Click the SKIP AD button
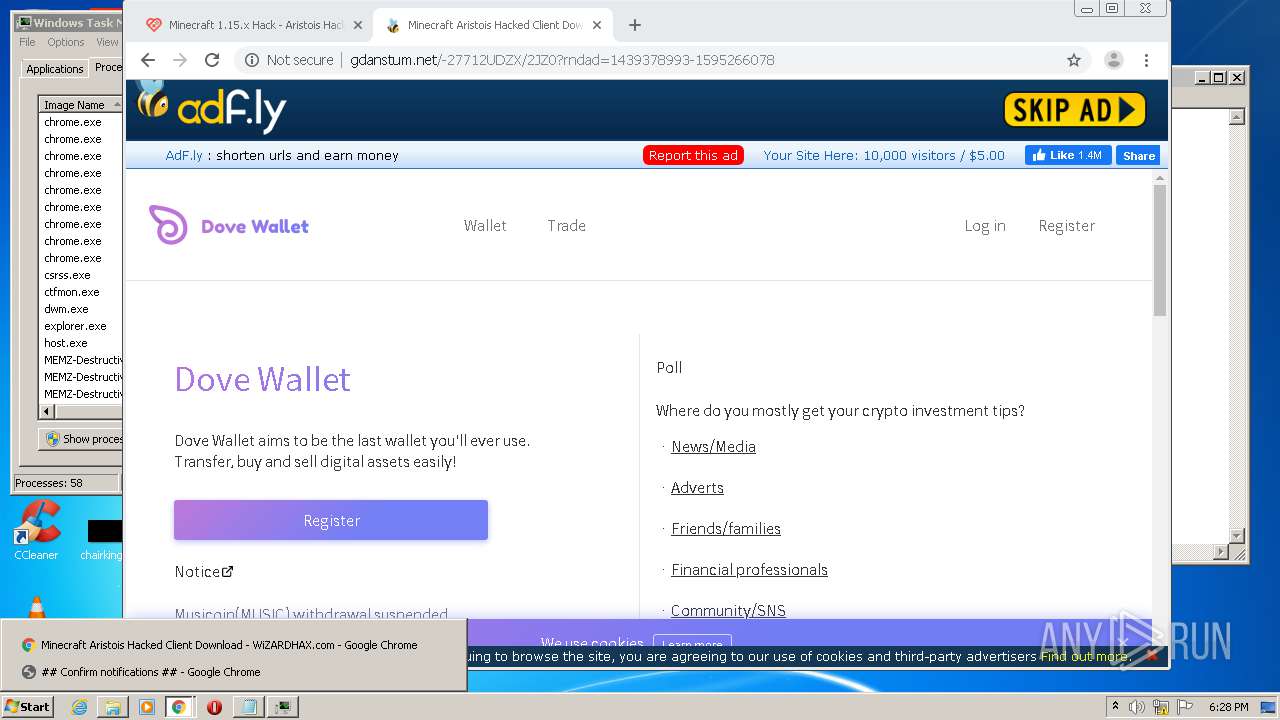Image resolution: width=1280 pixels, height=720 pixels. (1075, 109)
